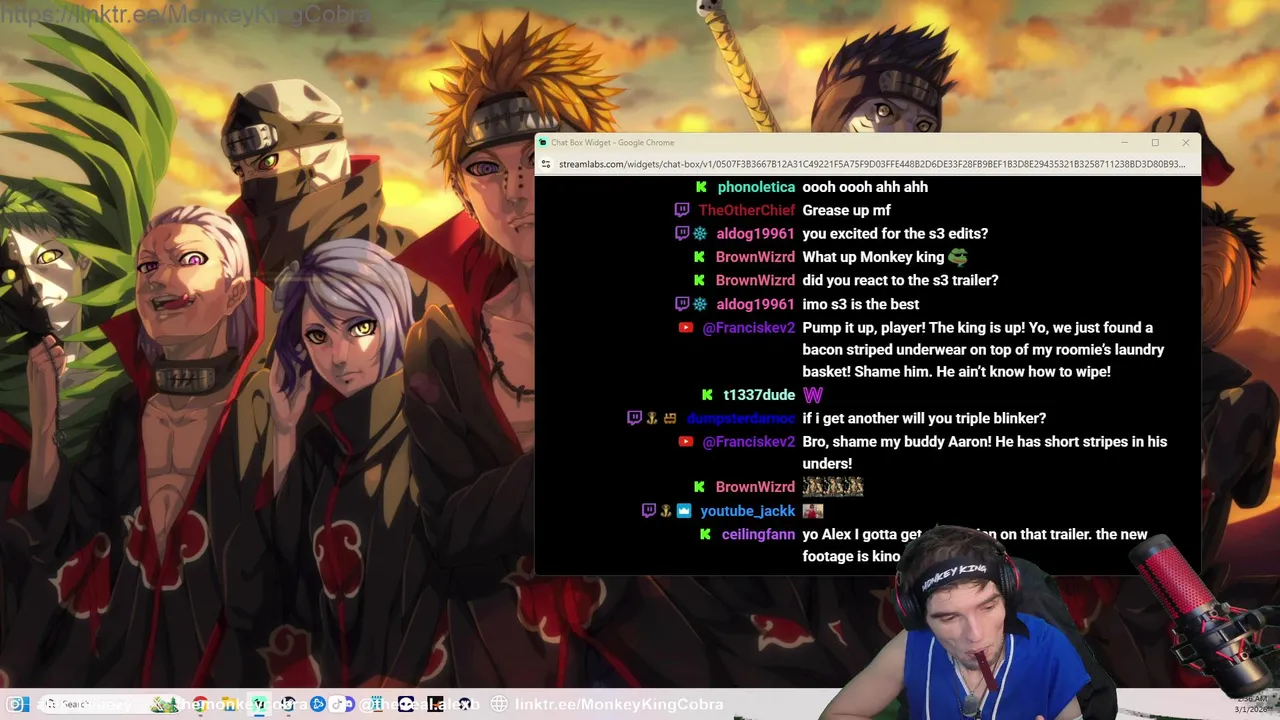This screenshot has width=1280, height=720.
Task: Click Kick badge on BrownWizrd's "What up" message
Action: [701, 257]
